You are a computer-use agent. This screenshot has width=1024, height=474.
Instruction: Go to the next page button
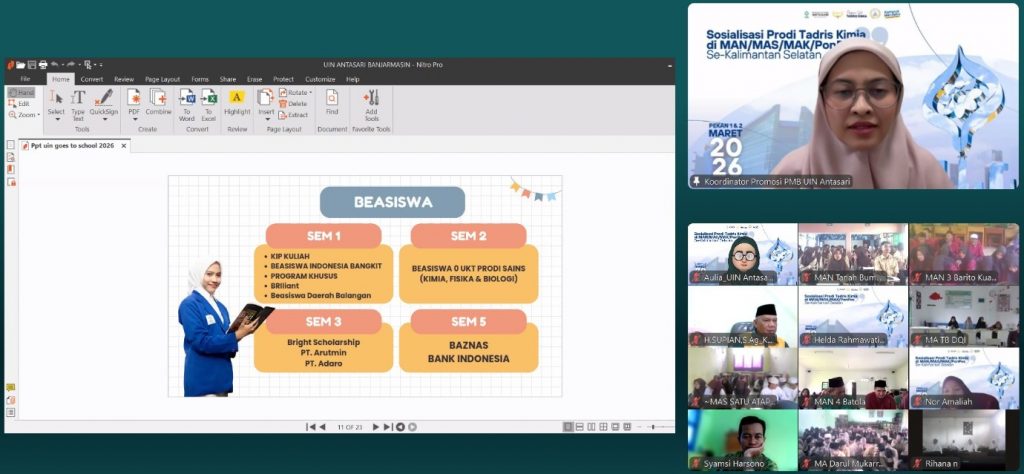coord(376,427)
